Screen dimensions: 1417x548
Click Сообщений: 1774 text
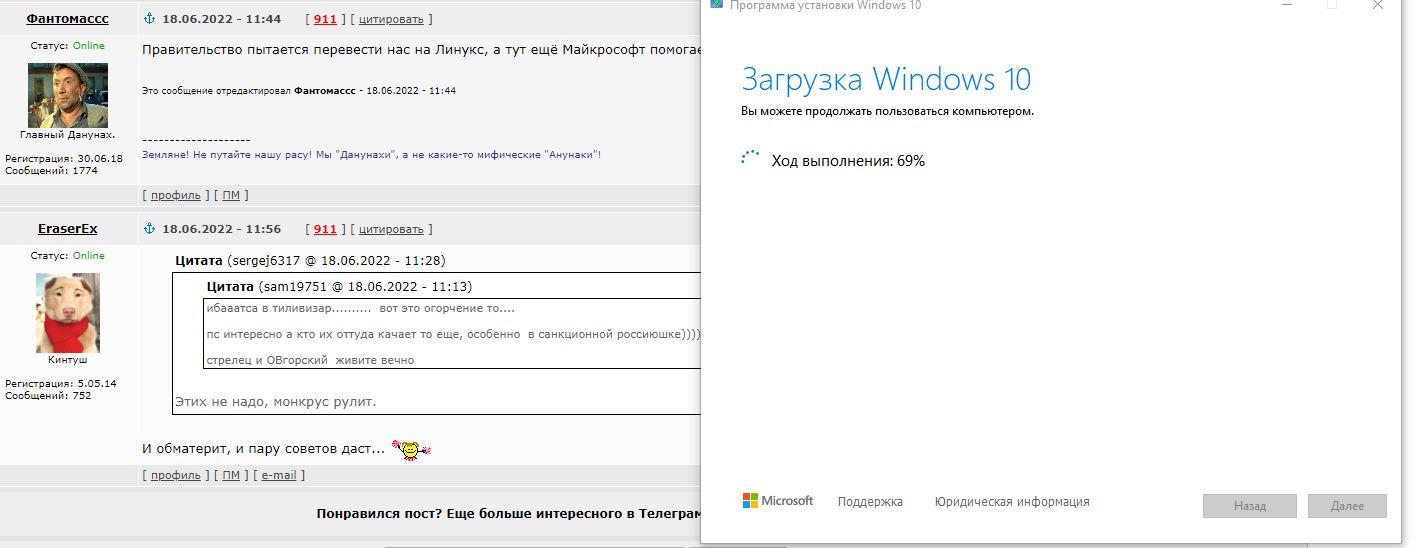pos(51,171)
